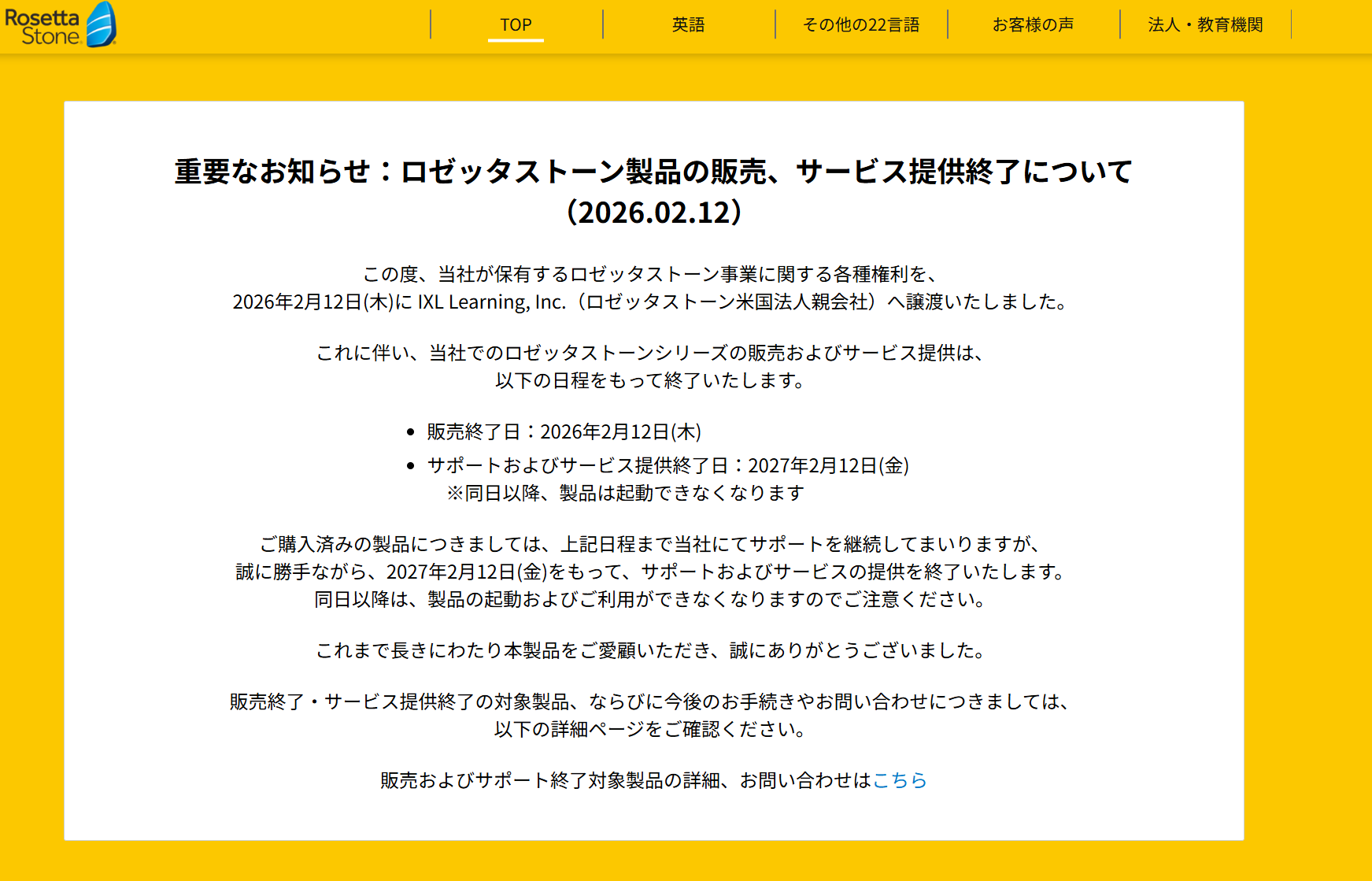Open 法人・教育機関 menu item
Viewport: 1372px width, 881px height.
click(x=1205, y=24)
